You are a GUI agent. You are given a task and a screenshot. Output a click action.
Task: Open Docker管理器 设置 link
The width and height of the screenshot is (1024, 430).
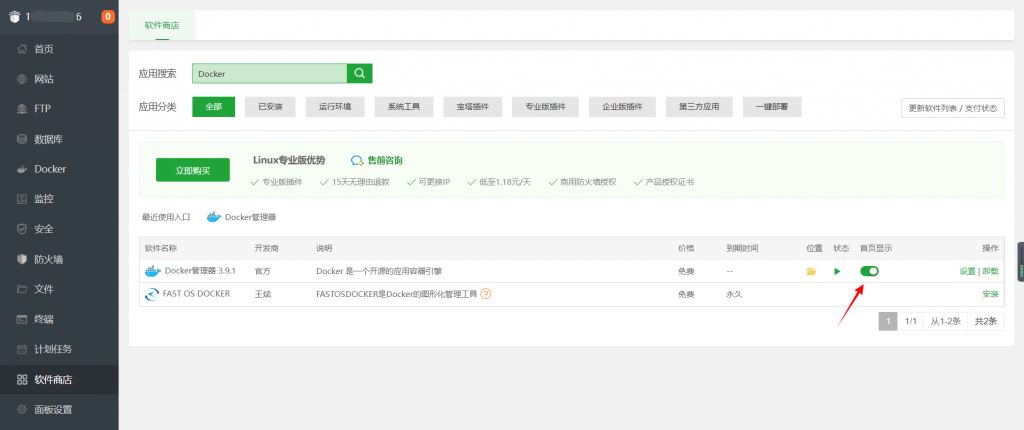click(967, 271)
